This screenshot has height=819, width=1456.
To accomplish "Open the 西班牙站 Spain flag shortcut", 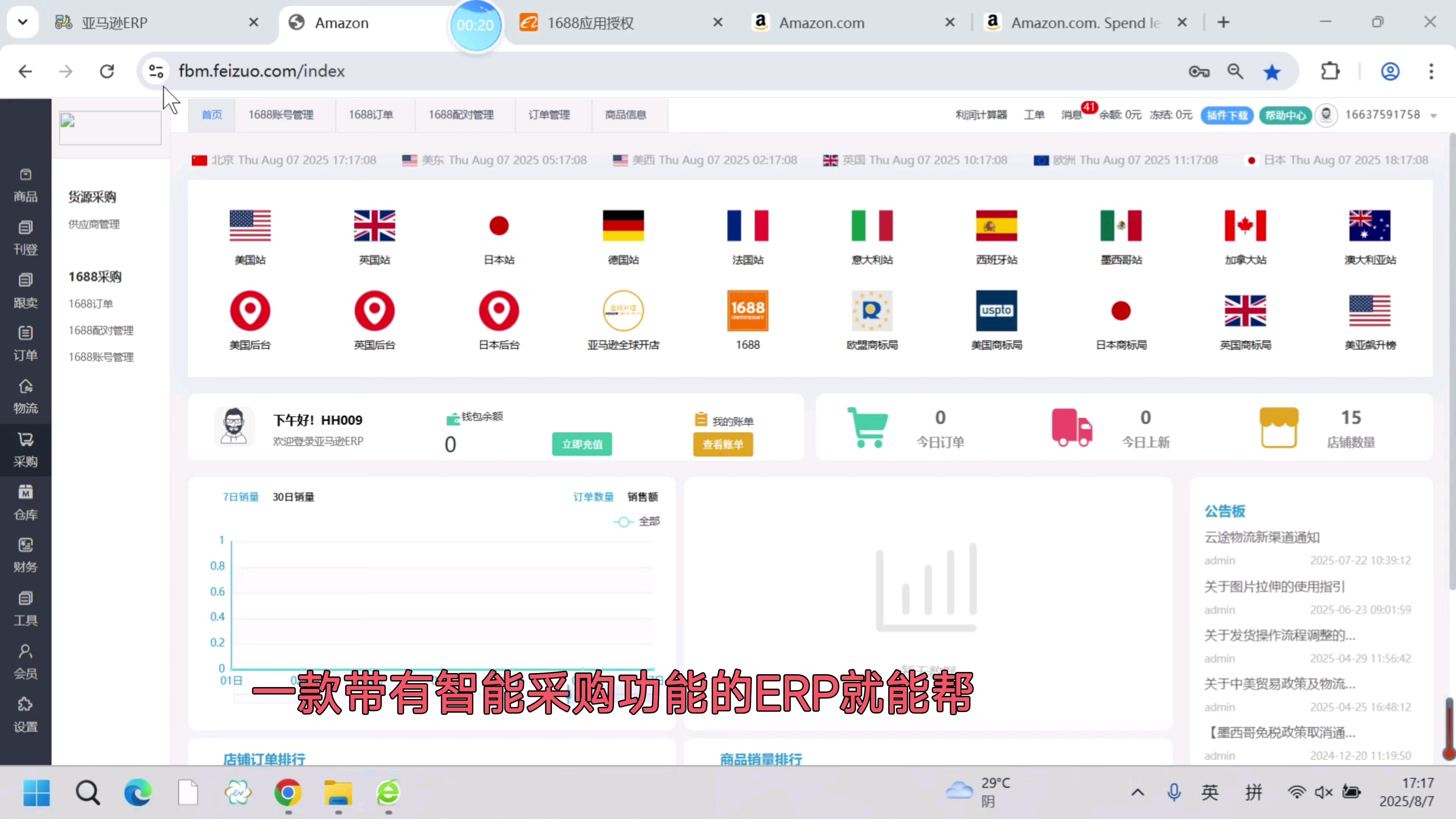I will [996, 226].
